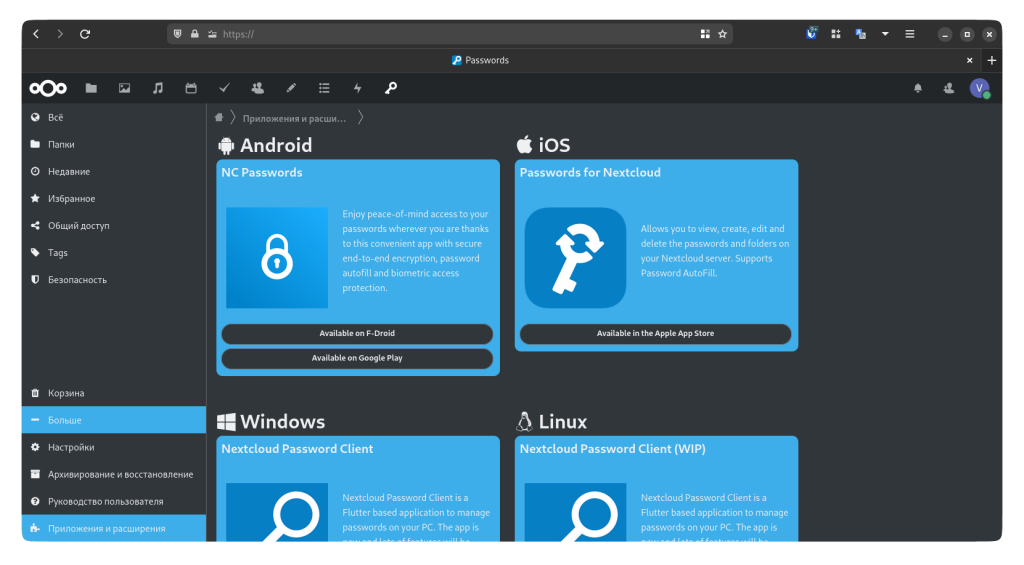This screenshot has height=565, width=1024.
Task: Click the tracking protection shield icon
Action: pyautogui.click(x=178, y=34)
